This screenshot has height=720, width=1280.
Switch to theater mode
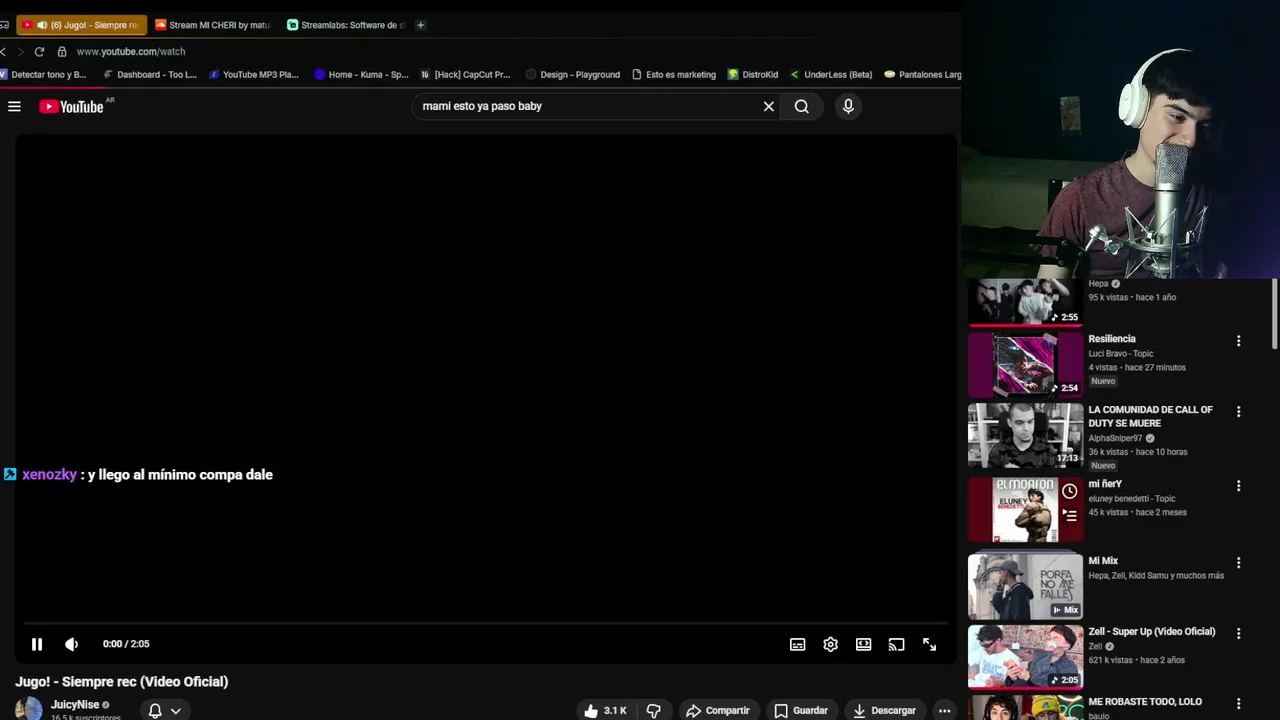pos(863,645)
